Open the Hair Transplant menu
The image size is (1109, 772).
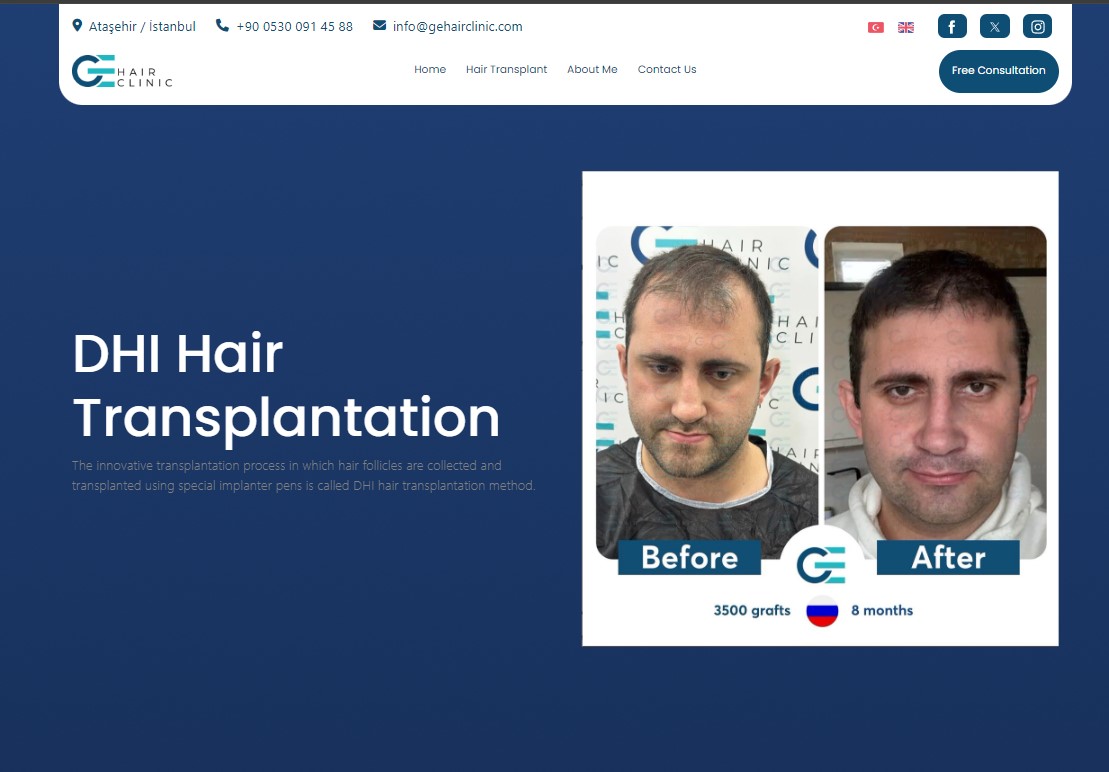(506, 70)
